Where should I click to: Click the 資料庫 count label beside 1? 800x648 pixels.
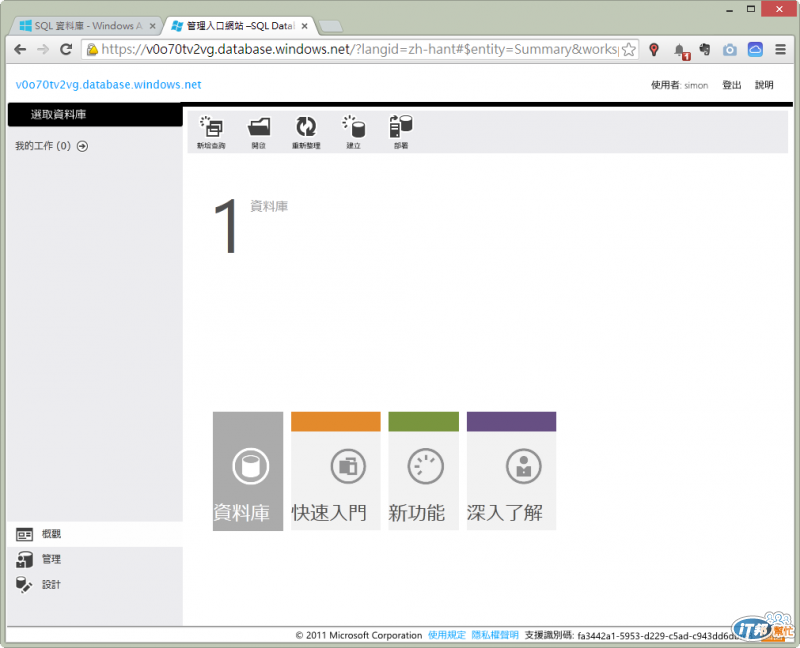tap(269, 206)
